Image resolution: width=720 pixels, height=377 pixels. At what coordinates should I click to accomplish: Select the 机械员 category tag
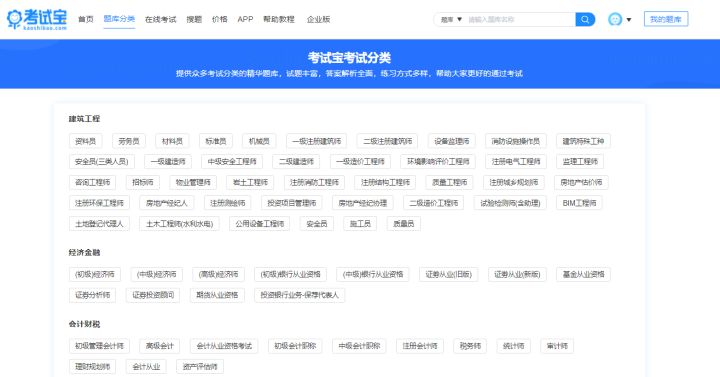click(259, 141)
